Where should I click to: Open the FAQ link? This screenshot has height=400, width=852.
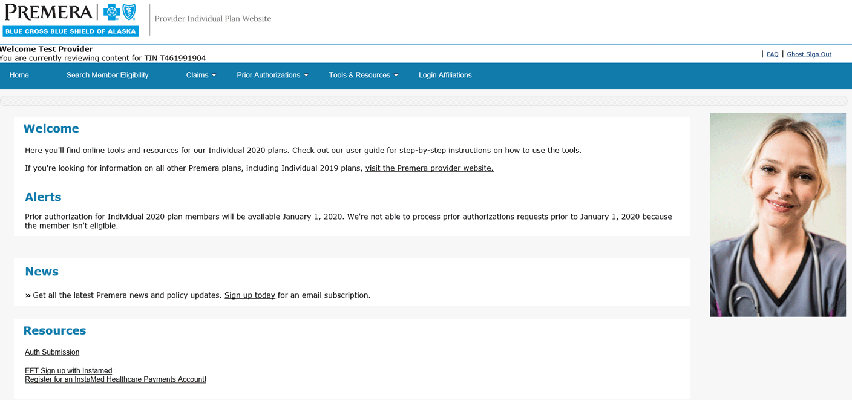pos(772,54)
